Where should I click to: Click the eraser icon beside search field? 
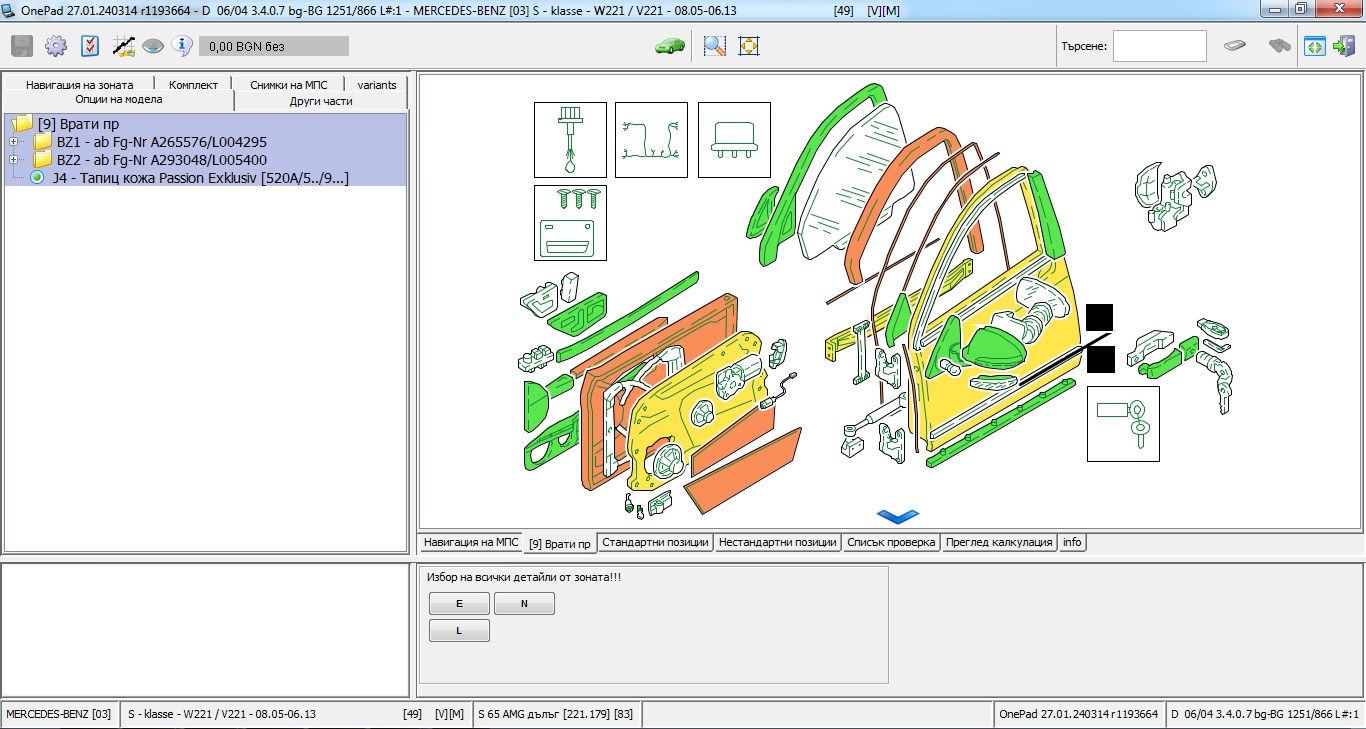point(1236,46)
